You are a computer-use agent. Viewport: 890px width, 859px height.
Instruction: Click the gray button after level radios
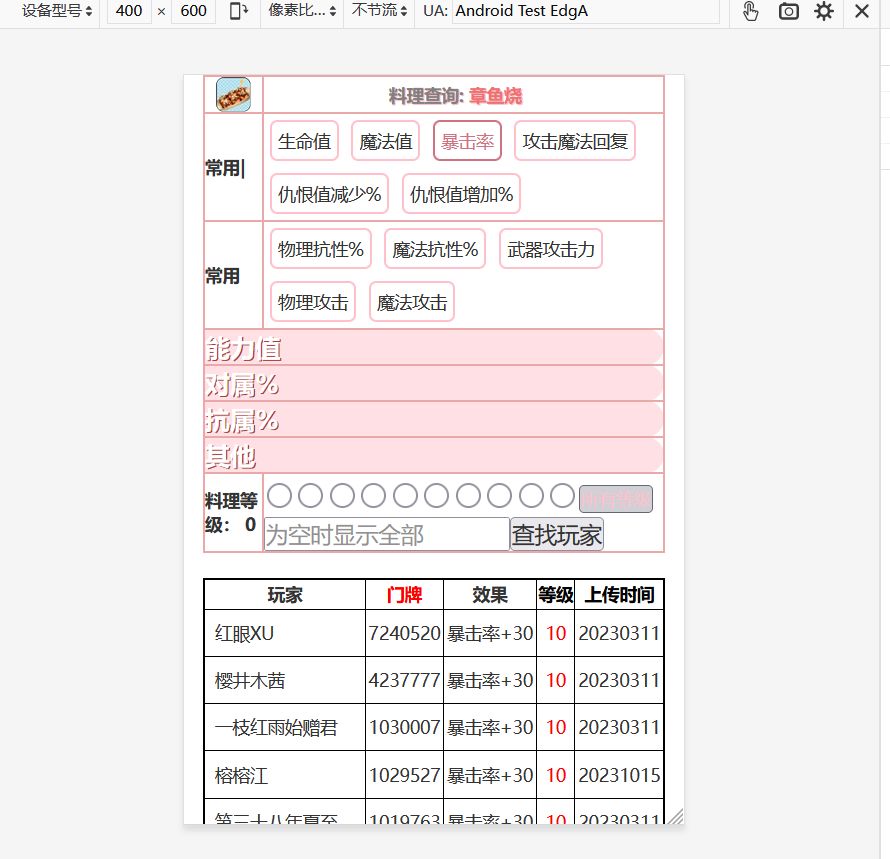pyautogui.click(x=616, y=499)
